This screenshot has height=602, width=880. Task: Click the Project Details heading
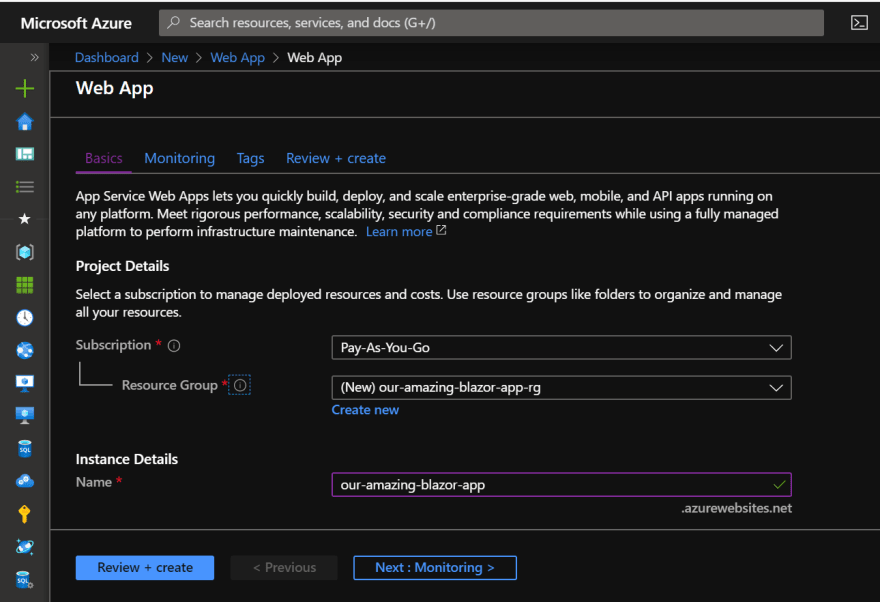click(x=122, y=266)
